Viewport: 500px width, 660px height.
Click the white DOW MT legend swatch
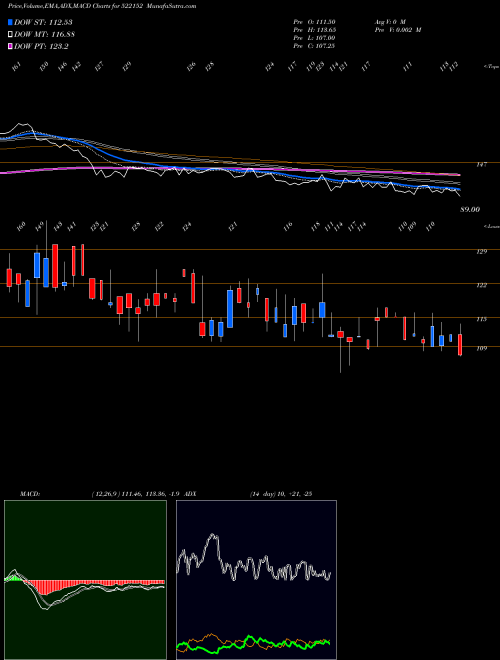point(10,35)
